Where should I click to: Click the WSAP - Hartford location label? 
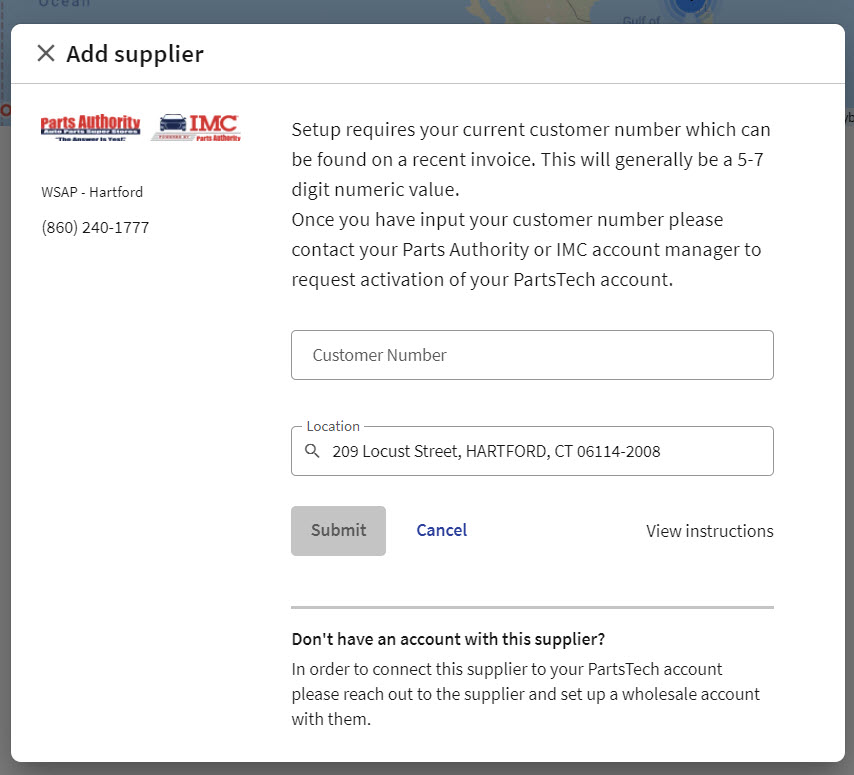click(x=92, y=192)
